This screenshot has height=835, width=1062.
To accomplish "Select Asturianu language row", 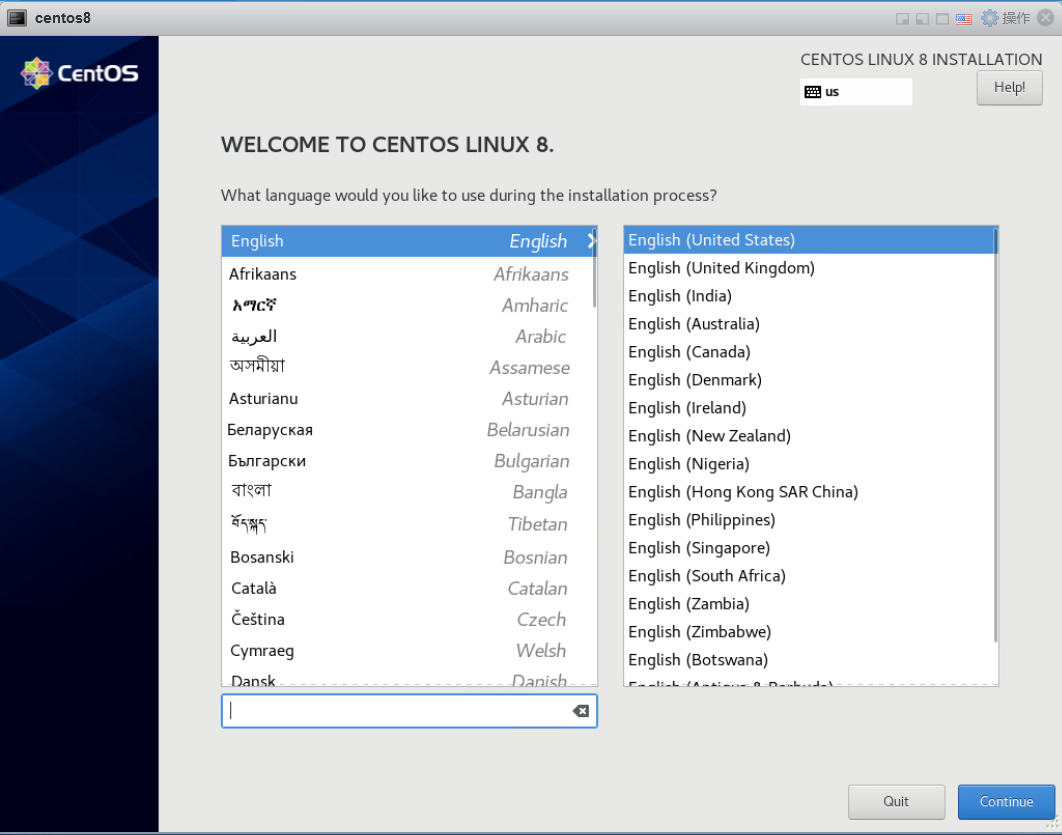I will click(409, 399).
